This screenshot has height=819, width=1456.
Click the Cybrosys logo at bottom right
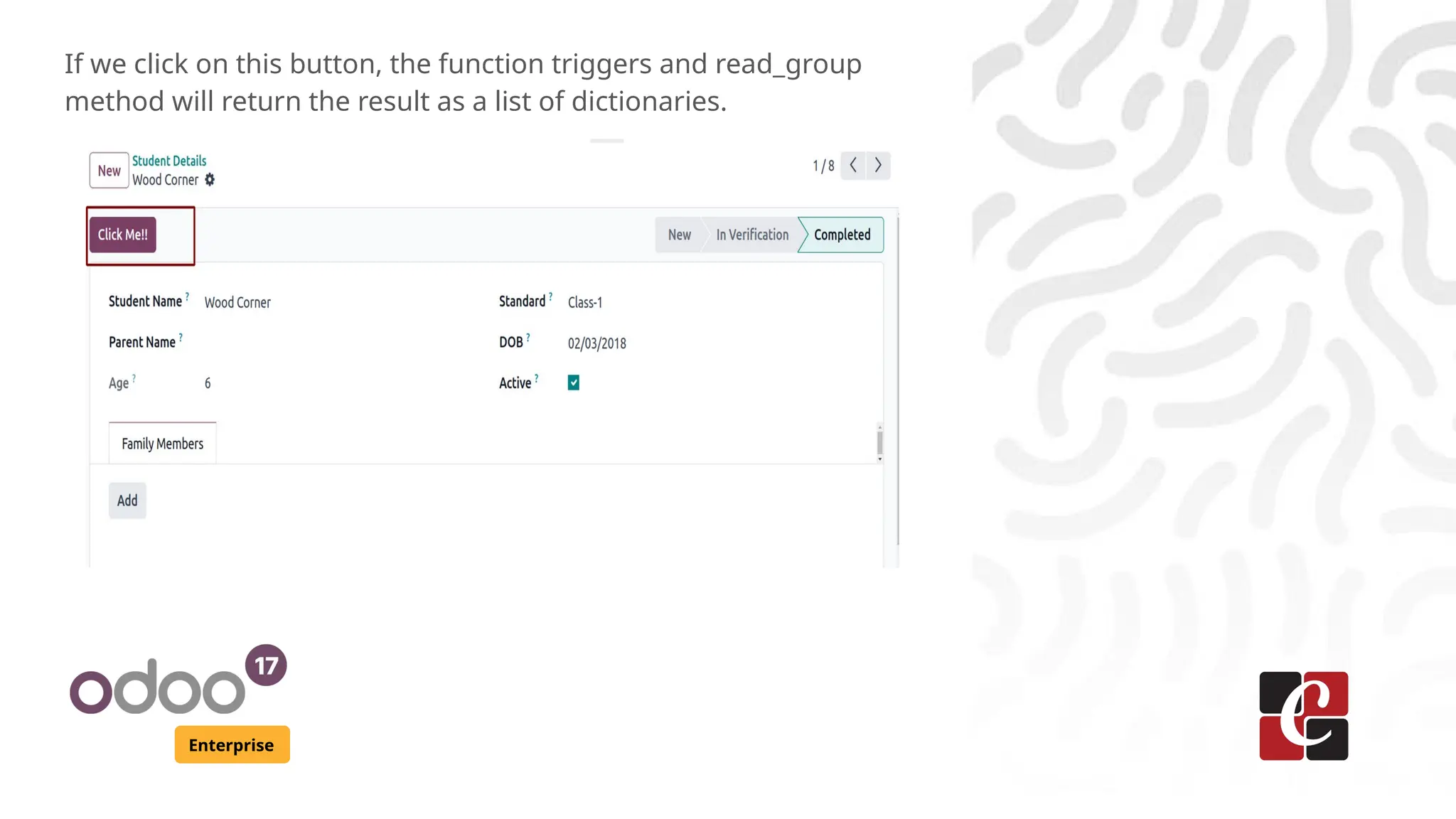[x=1303, y=716]
